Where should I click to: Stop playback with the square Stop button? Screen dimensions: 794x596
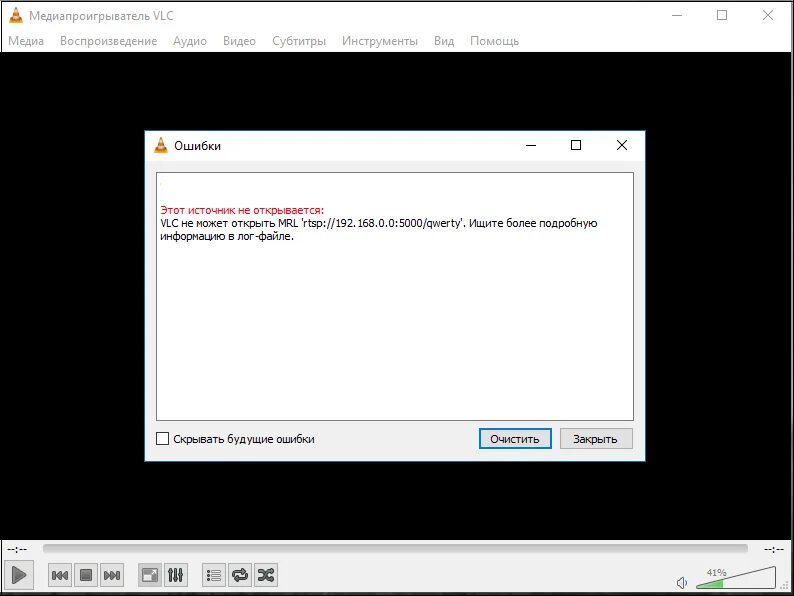pyautogui.click(x=86, y=575)
